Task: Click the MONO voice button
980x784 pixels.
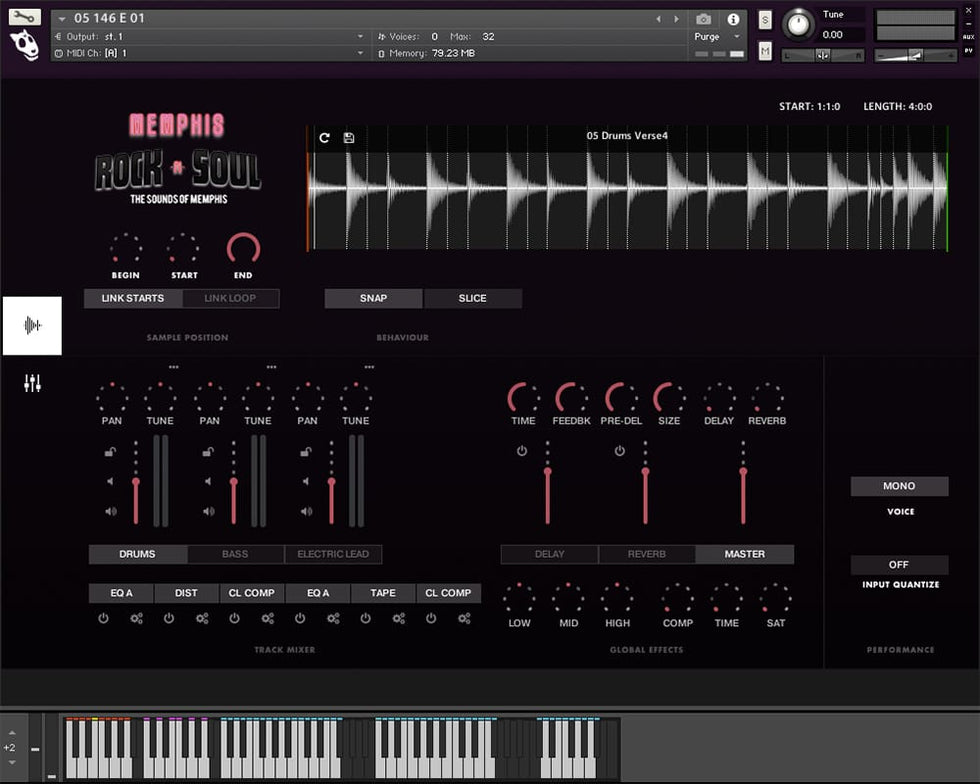Action: point(899,486)
